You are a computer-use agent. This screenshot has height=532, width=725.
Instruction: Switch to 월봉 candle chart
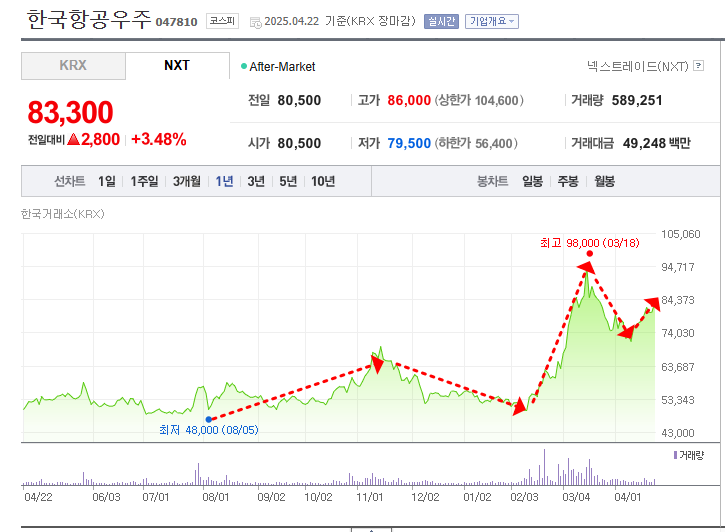click(x=604, y=181)
